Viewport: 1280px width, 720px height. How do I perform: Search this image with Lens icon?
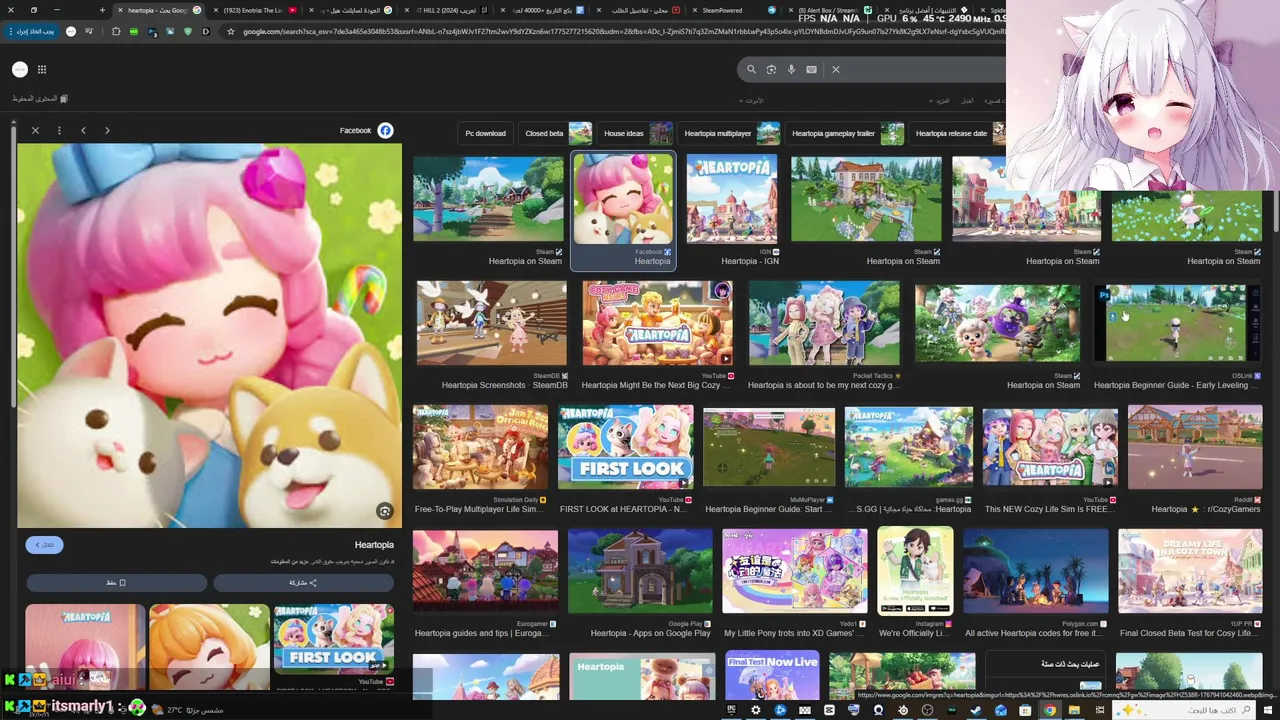tap(384, 511)
